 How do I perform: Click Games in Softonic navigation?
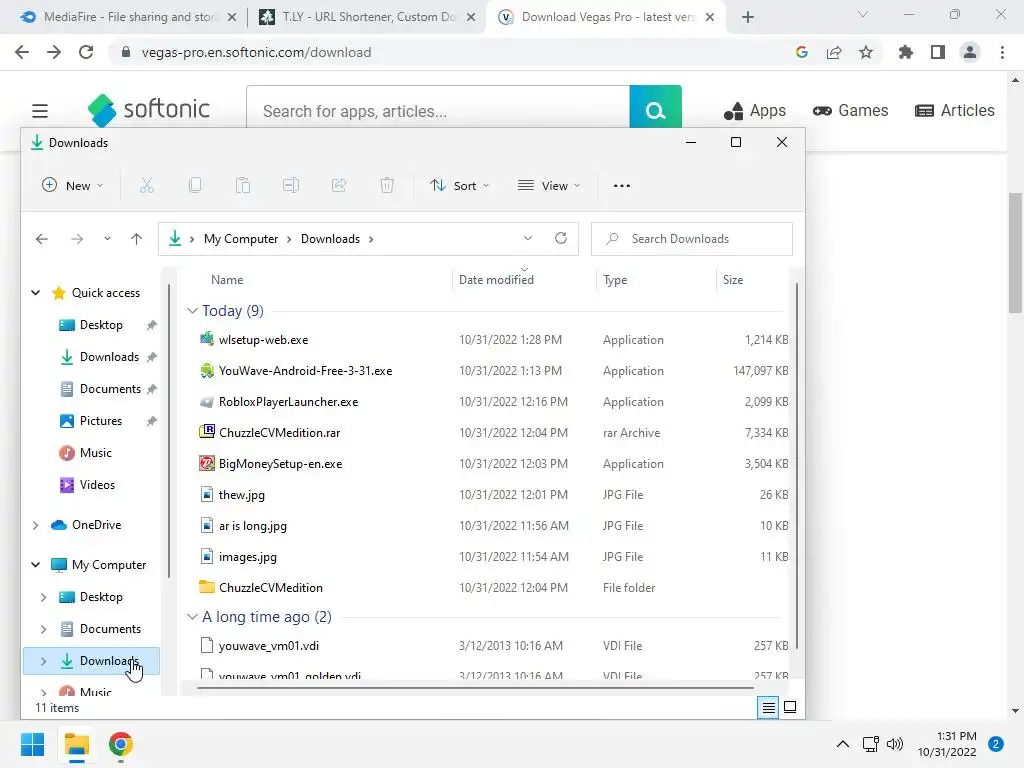[850, 110]
